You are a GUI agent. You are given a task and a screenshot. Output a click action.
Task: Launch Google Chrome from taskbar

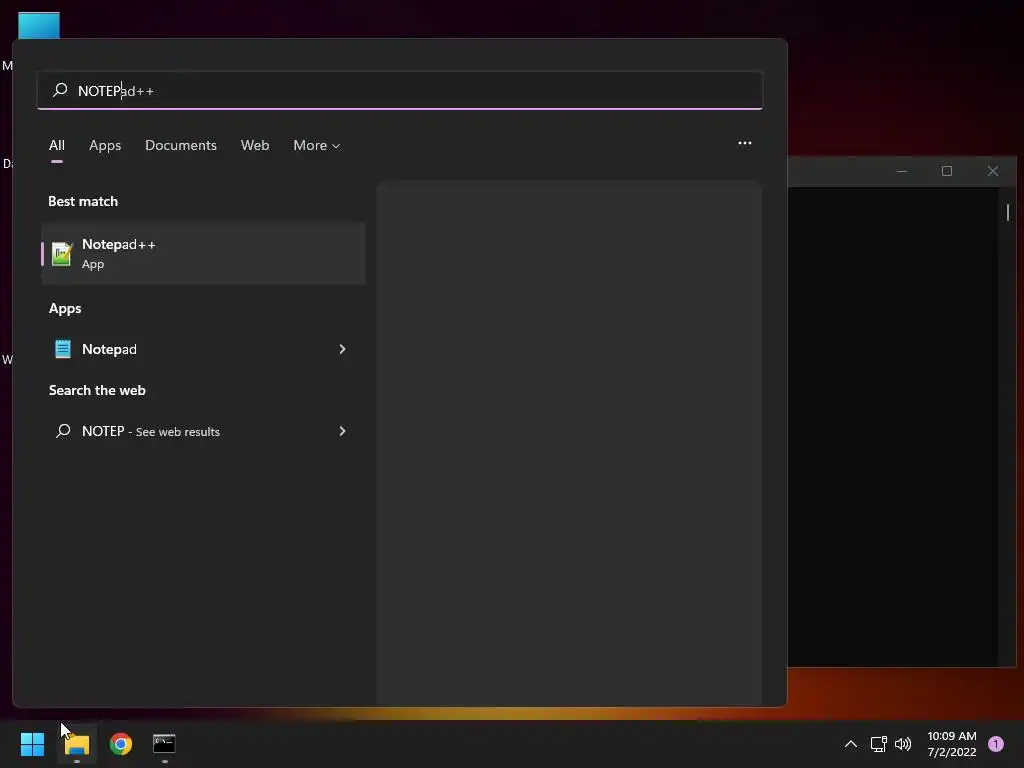pyautogui.click(x=121, y=744)
